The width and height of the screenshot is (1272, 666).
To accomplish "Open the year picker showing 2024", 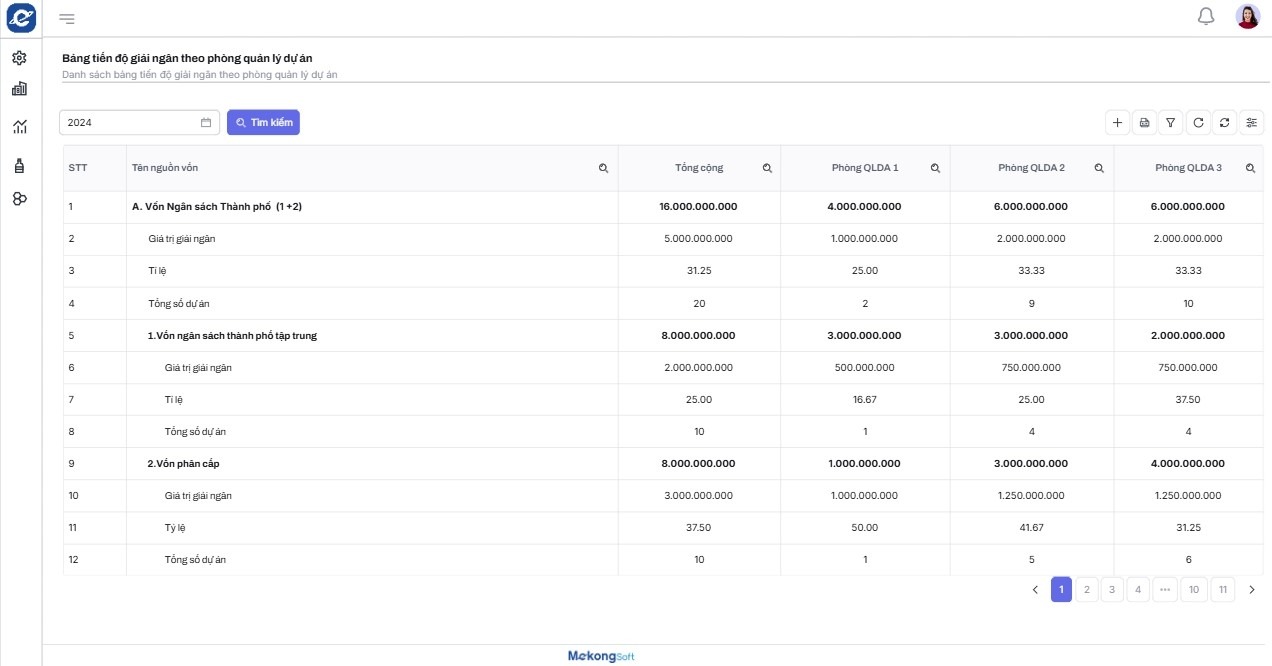I will point(139,122).
